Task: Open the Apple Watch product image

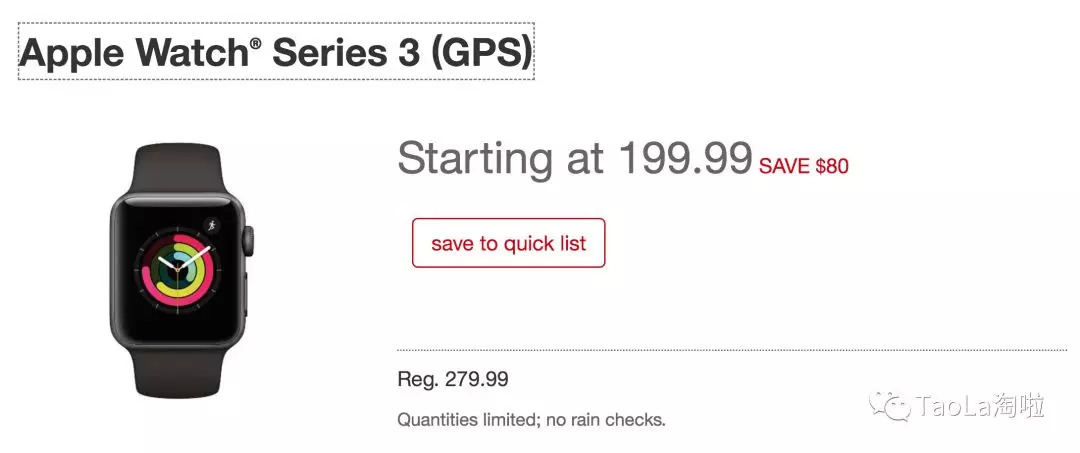Action: (x=181, y=272)
